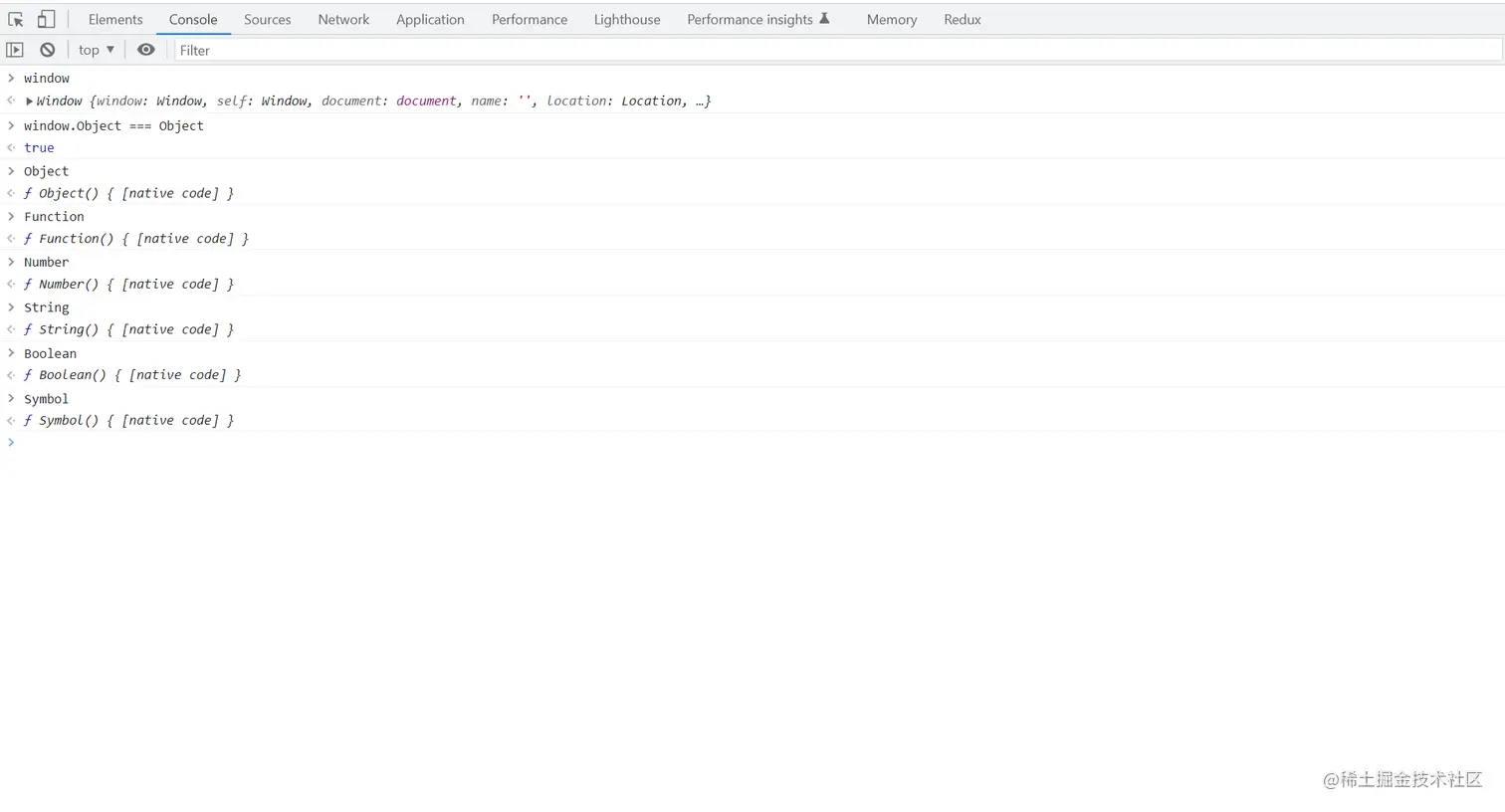Viewport: 1505px width, 812px height.
Task: Focus the console Filter input field
Action: pyautogui.click(x=837, y=50)
